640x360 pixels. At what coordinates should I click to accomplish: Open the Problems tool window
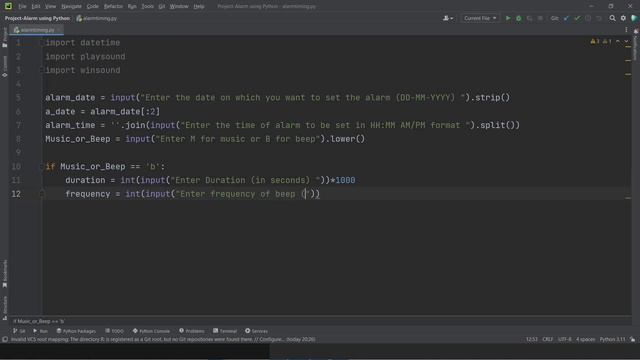point(191,331)
